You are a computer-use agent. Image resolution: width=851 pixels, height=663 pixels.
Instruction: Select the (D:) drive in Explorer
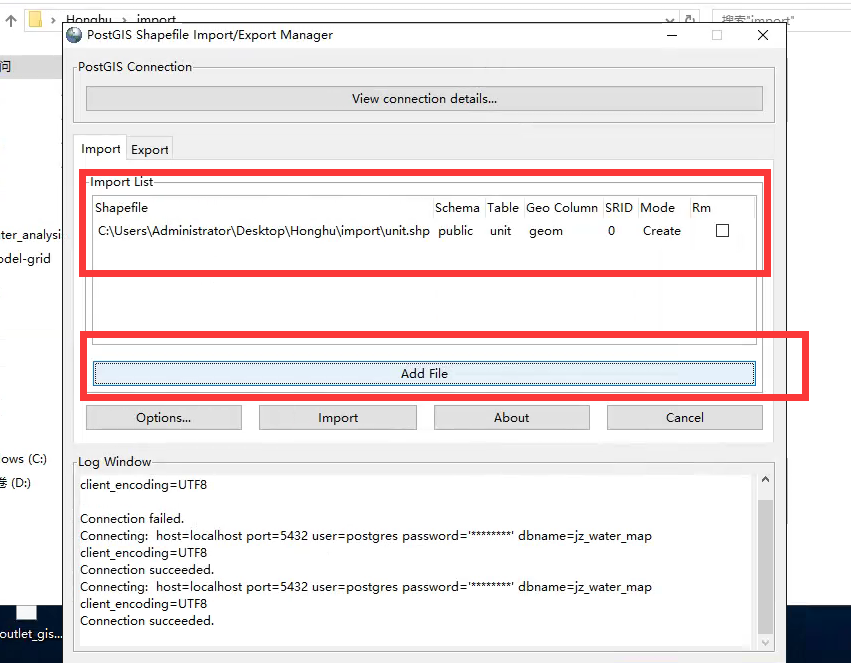click(x=15, y=482)
